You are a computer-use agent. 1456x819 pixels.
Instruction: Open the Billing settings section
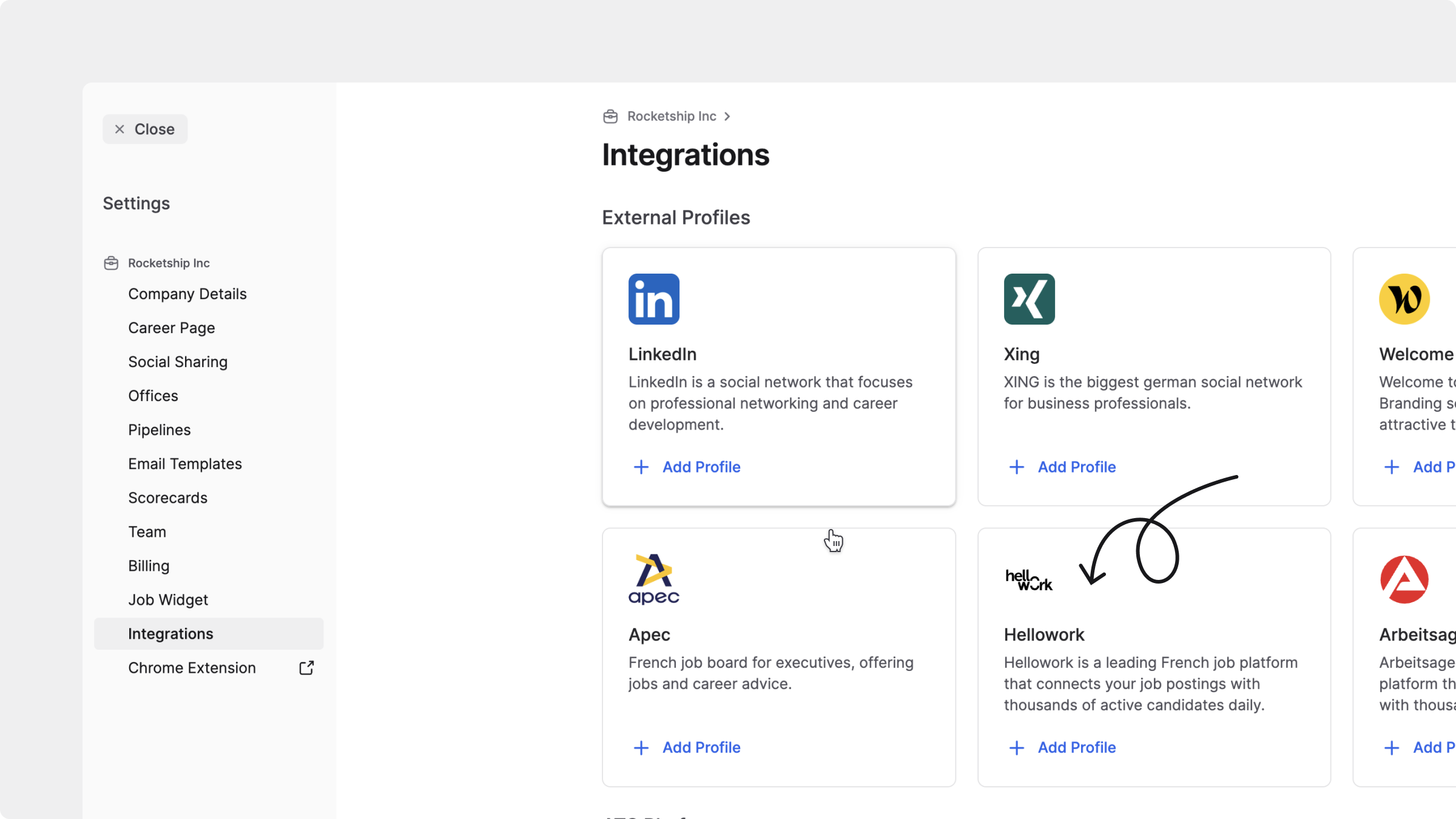point(149,566)
